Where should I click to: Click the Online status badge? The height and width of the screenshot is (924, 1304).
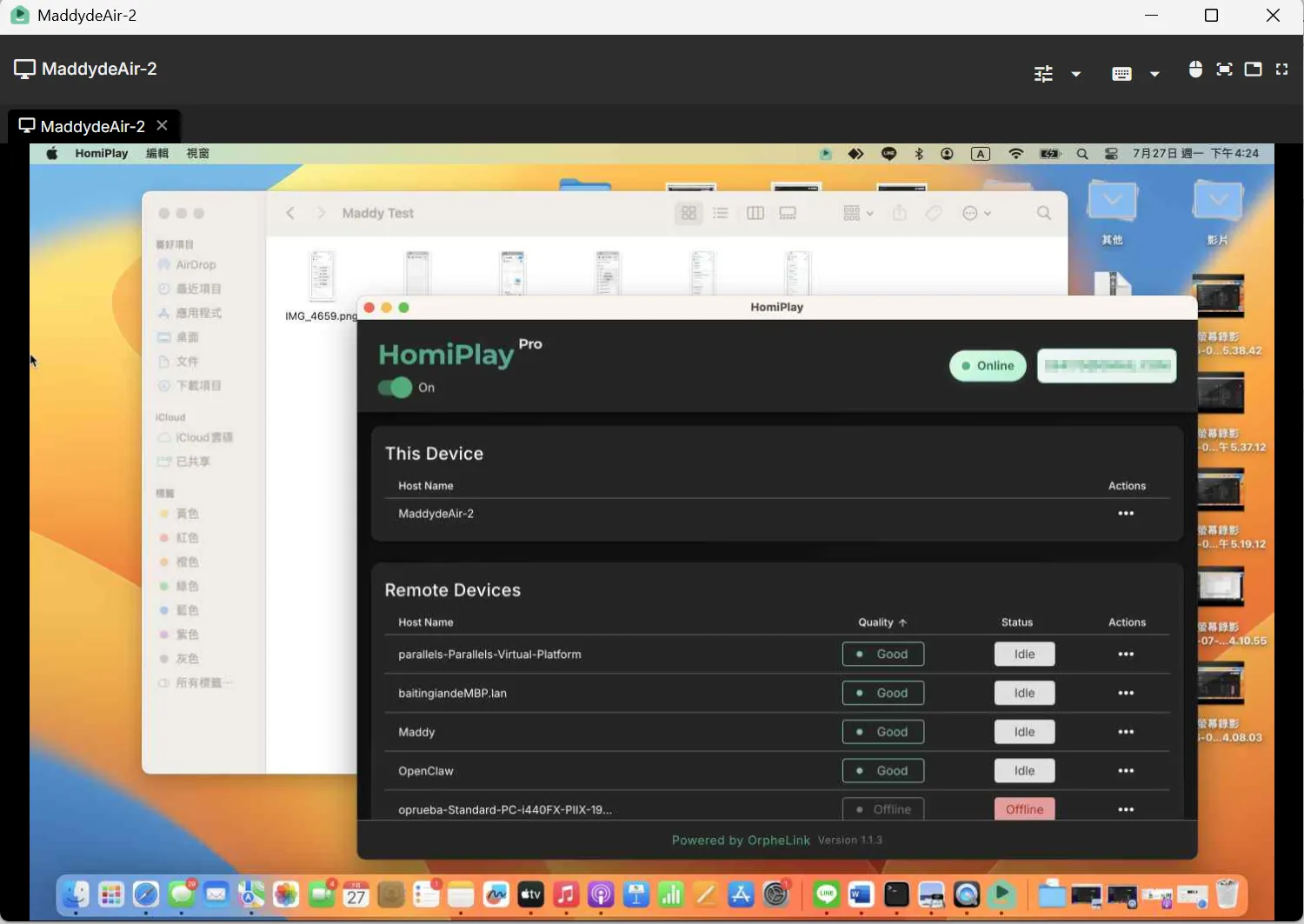point(988,366)
